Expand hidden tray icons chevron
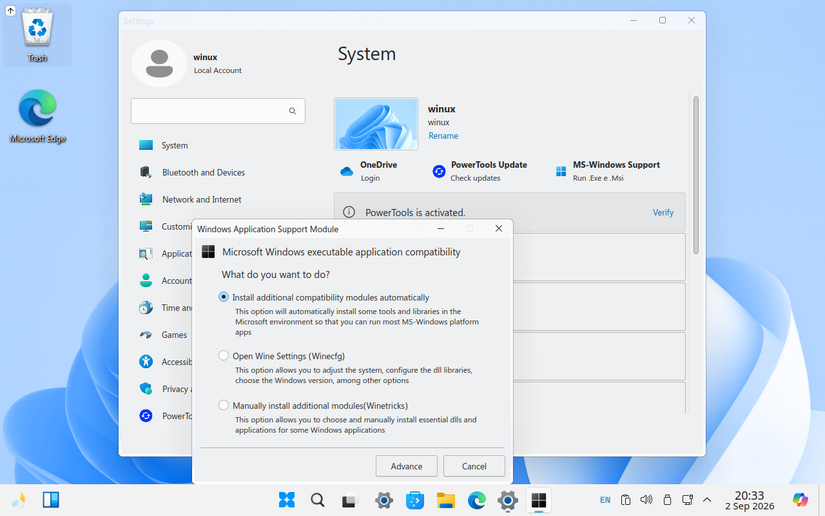825x516 pixels. click(707, 500)
